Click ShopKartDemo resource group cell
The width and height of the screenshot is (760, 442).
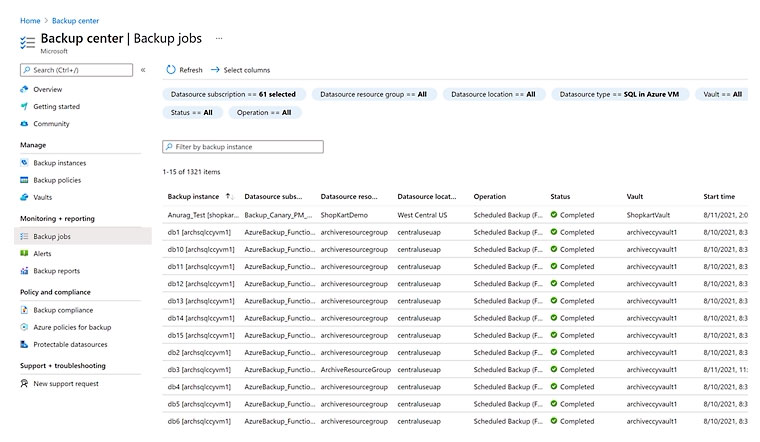pyautogui.click(x=344, y=215)
